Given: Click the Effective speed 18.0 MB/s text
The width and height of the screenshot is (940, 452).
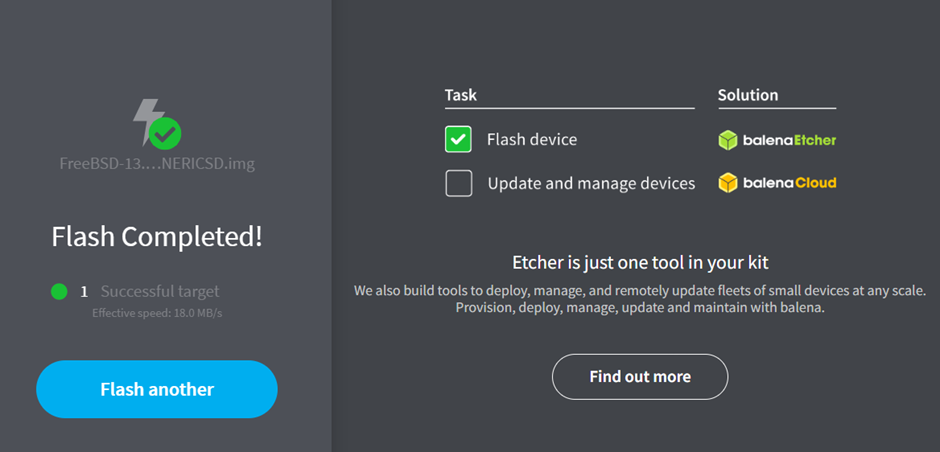Looking at the screenshot, I should point(157,313).
